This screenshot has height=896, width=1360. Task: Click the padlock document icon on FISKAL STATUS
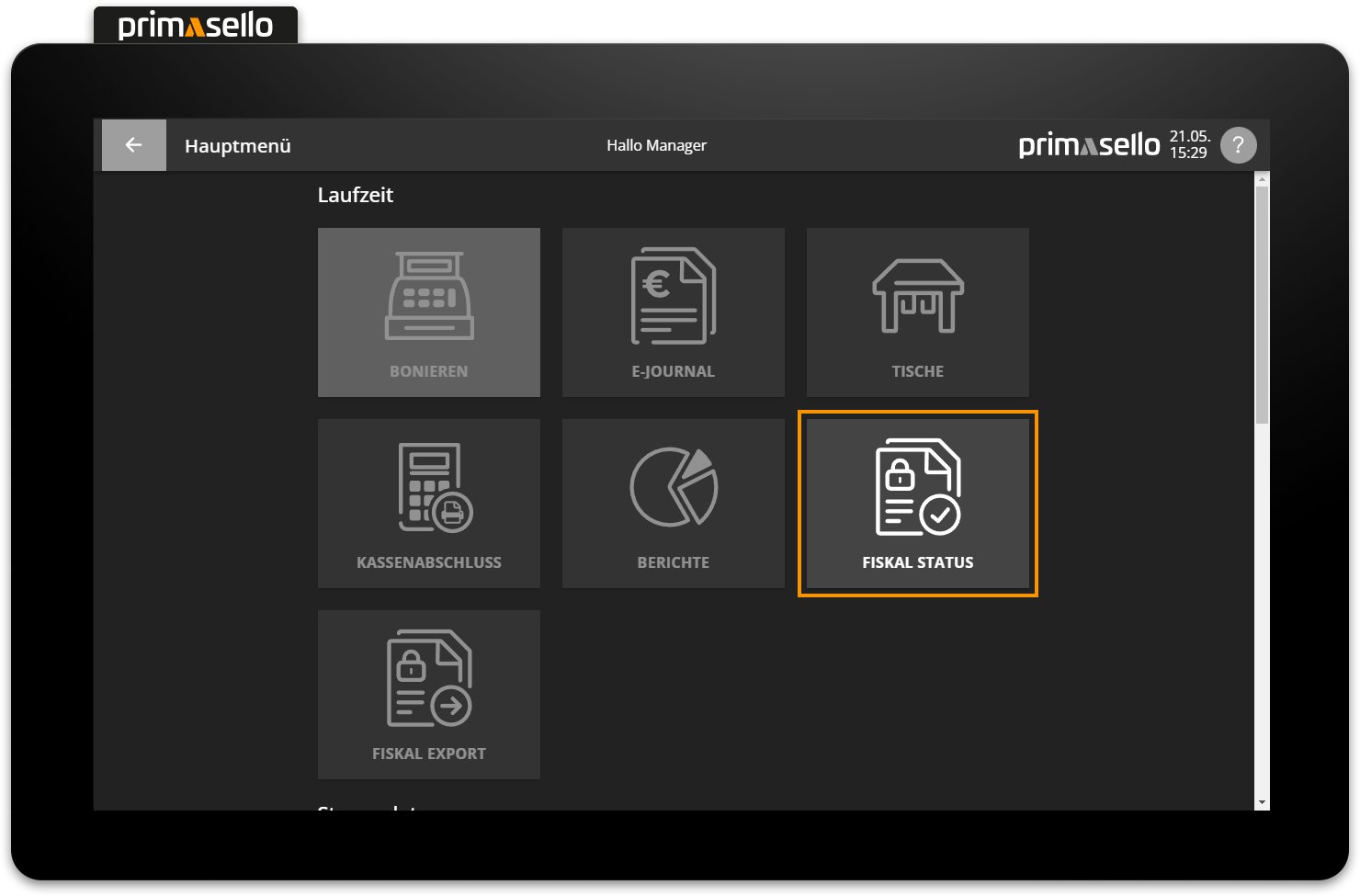point(917,487)
